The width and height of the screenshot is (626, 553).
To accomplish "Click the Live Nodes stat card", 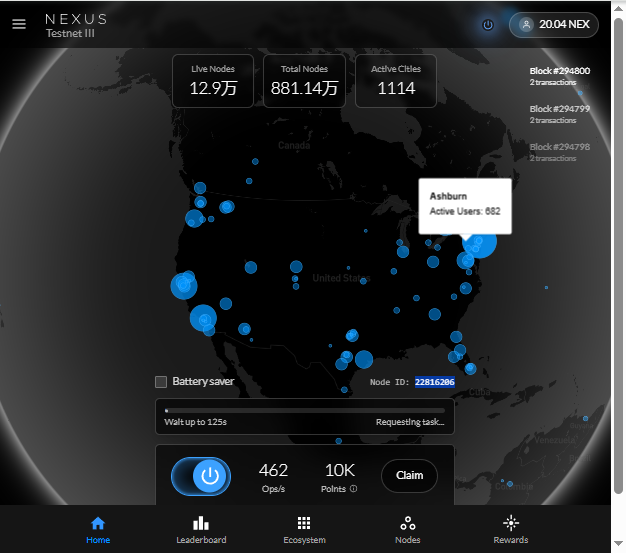I will coord(213,81).
